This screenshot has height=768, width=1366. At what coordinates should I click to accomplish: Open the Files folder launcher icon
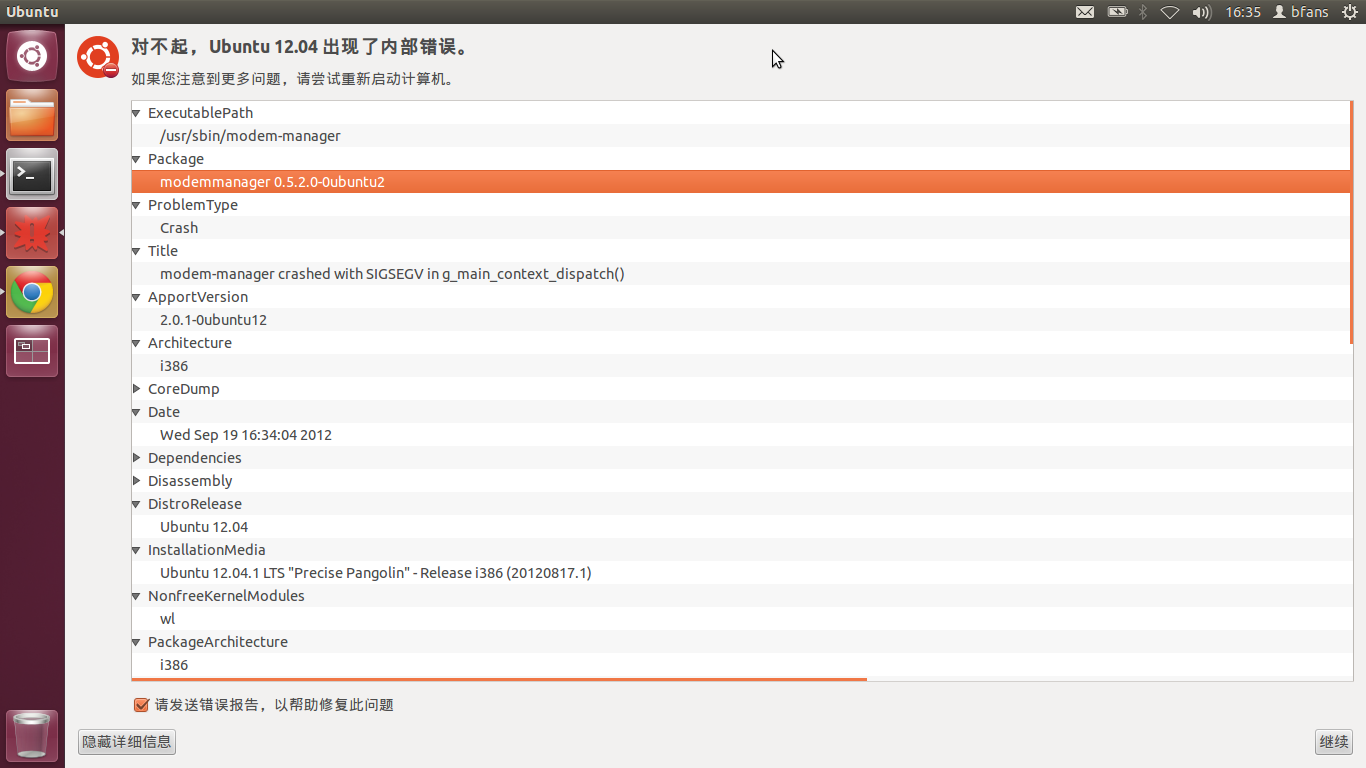click(x=32, y=115)
